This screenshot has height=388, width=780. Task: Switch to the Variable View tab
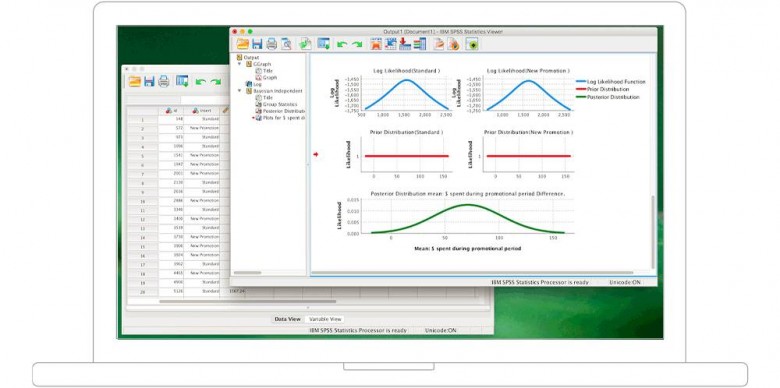pos(325,319)
